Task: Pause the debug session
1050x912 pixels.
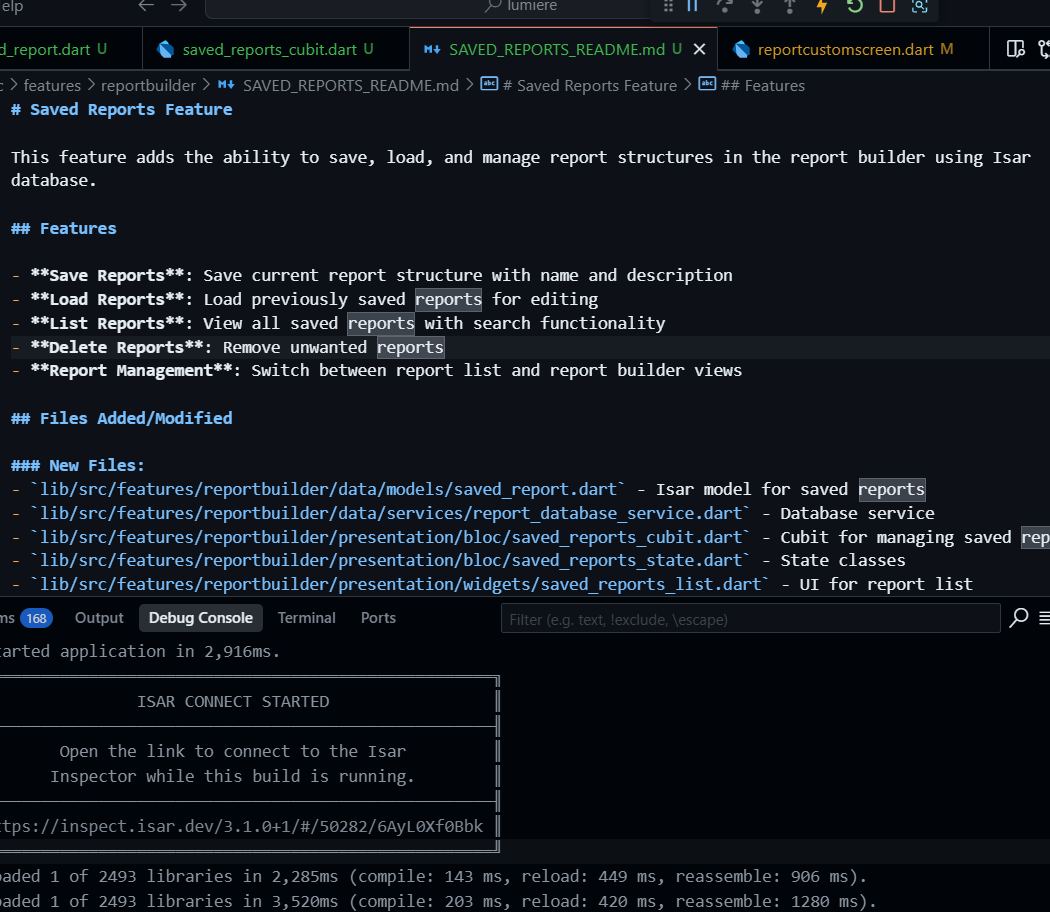Action: coord(692,5)
